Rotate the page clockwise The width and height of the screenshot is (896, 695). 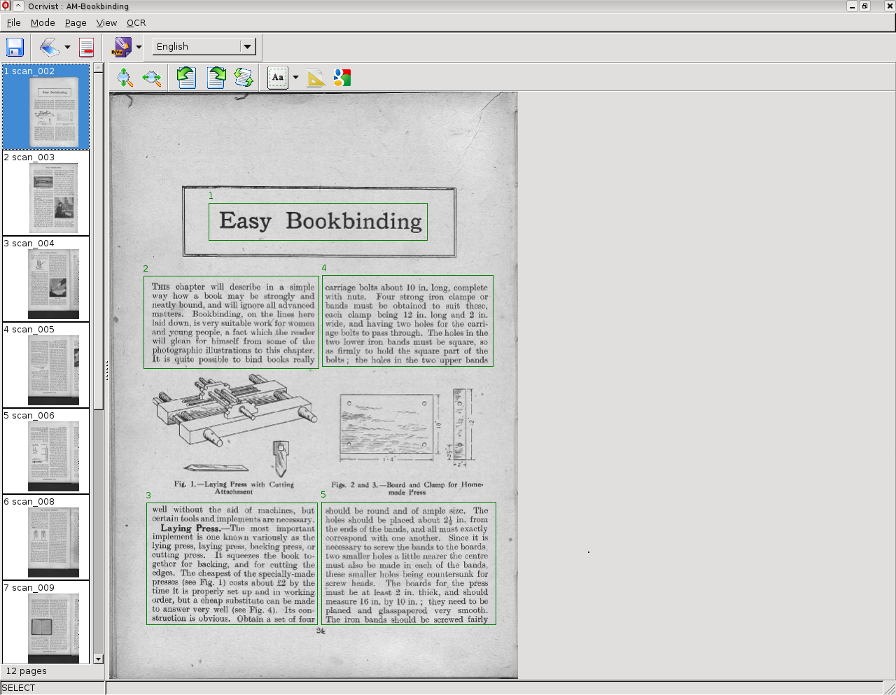(x=216, y=78)
